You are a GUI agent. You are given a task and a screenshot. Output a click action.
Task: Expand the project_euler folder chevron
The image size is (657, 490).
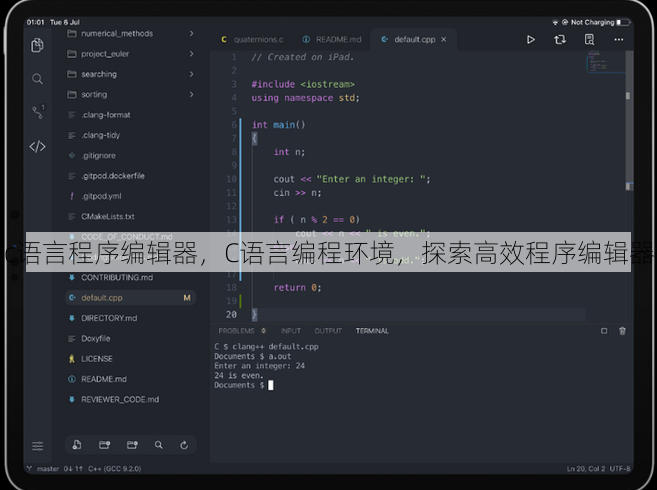(191, 54)
